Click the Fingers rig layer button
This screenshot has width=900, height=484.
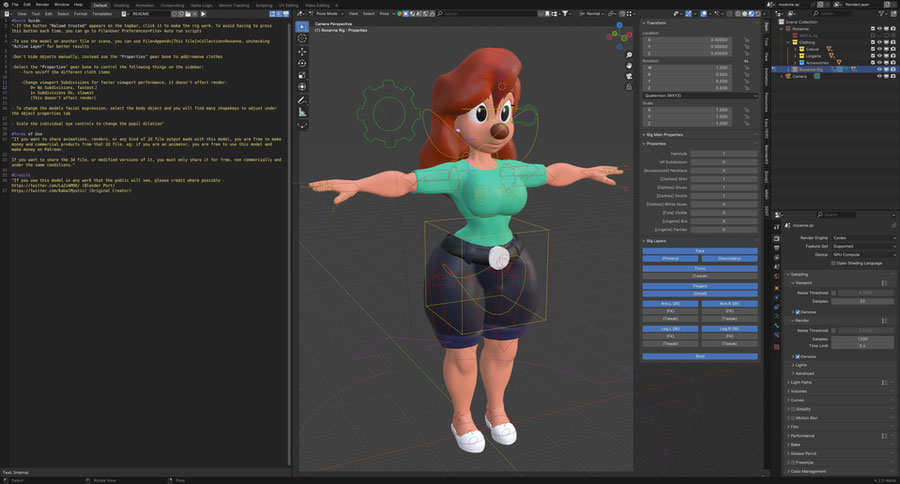(700, 286)
